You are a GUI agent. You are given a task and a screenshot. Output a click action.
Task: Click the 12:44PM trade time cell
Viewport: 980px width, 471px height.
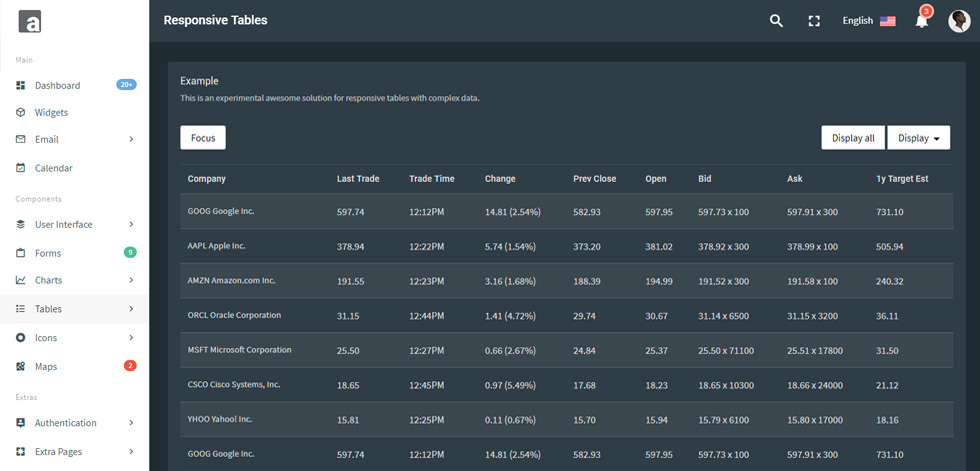click(x=427, y=316)
